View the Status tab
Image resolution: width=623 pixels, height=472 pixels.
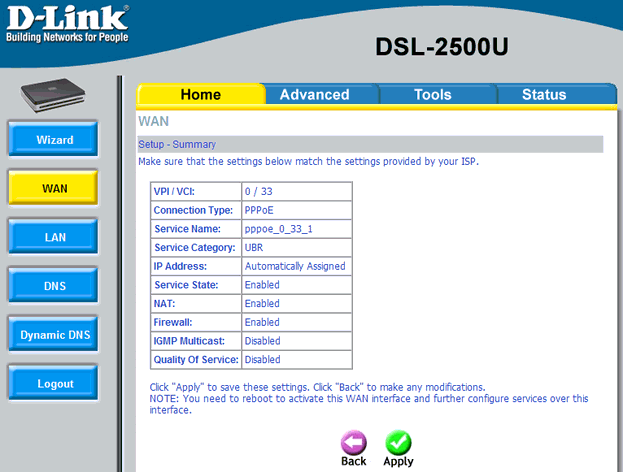[x=543, y=95]
